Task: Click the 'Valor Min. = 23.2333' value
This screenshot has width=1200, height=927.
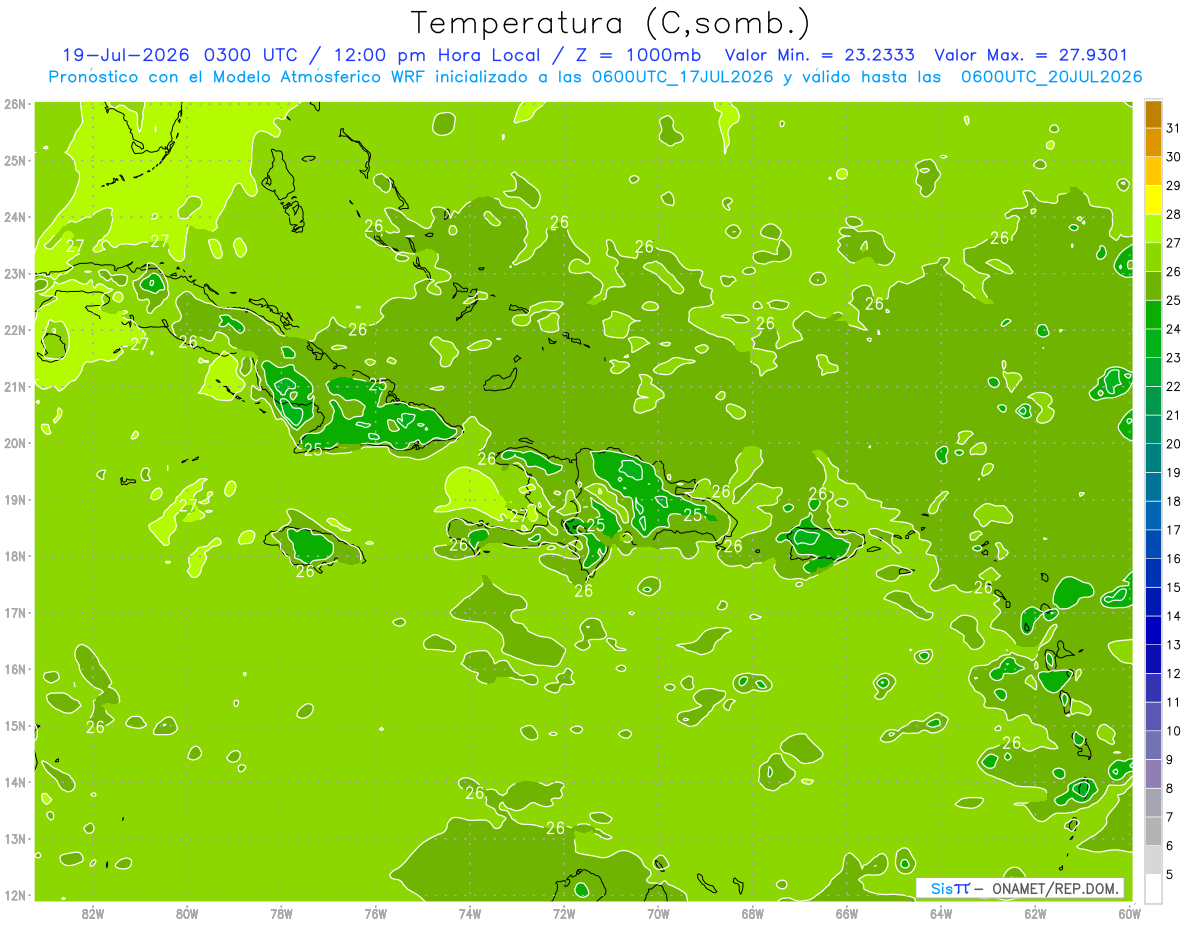Action: tap(819, 55)
